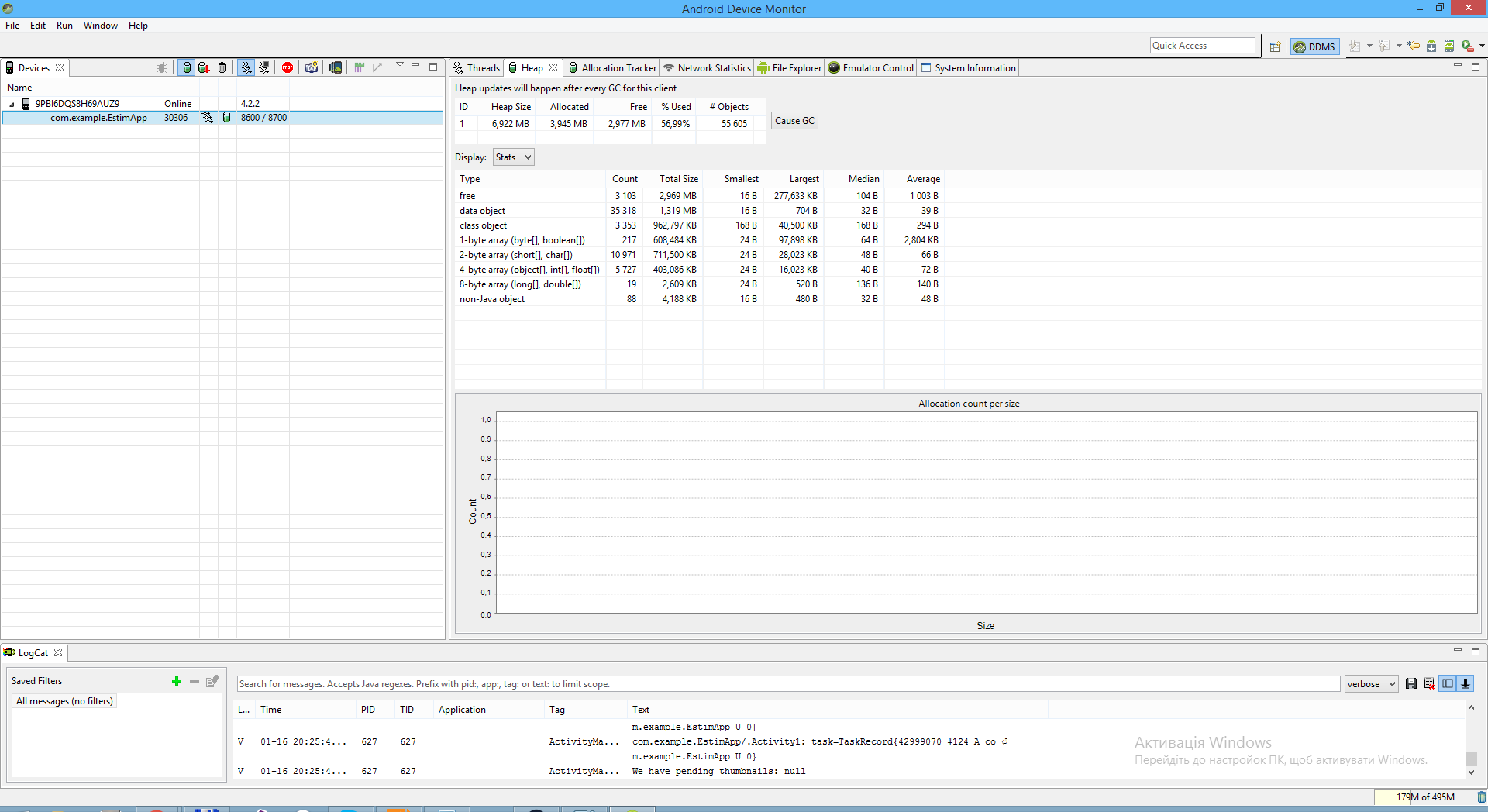Screen dimensions: 1488x812
Task: Click the Cause GC trash can icon in Devices toolbar
Action: coord(222,68)
